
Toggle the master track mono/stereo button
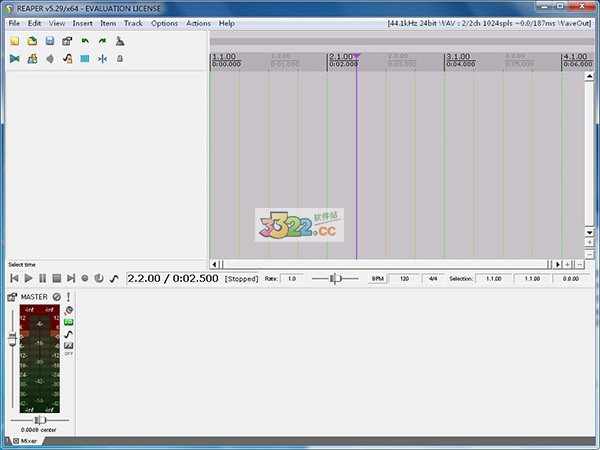click(x=57, y=297)
